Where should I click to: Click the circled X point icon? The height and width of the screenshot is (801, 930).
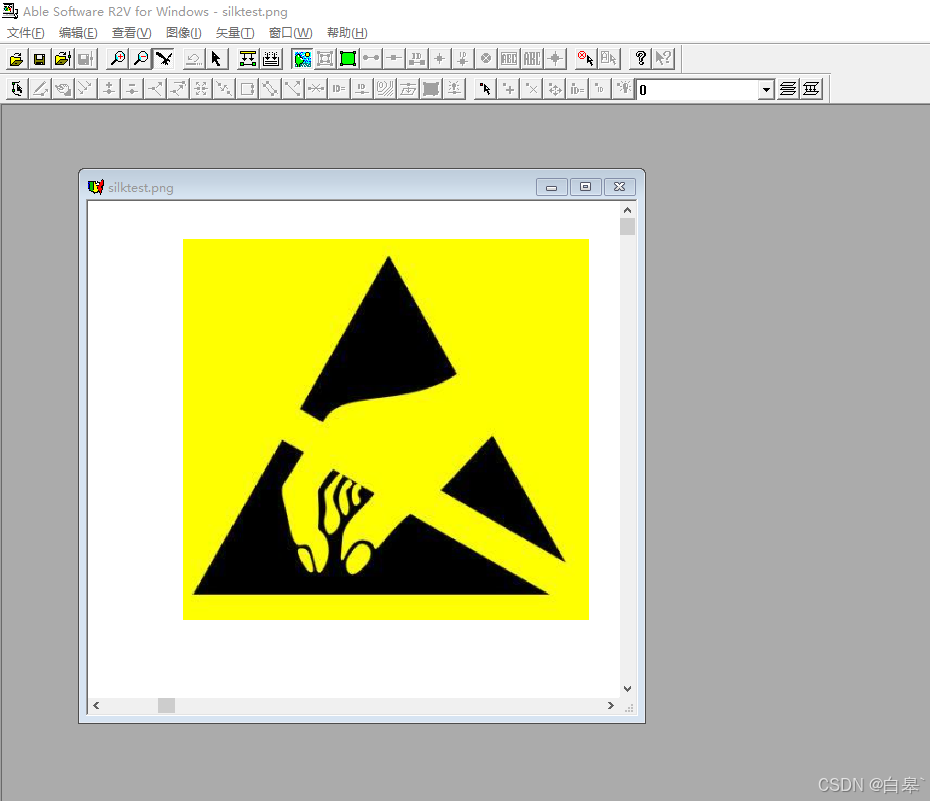coord(486,59)
